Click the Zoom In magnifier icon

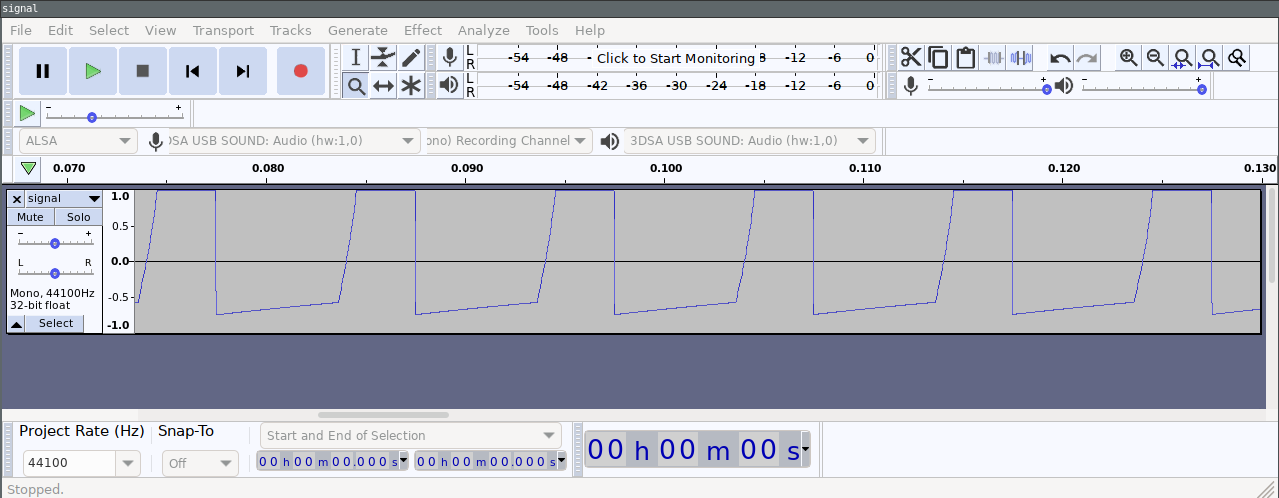1129,57
